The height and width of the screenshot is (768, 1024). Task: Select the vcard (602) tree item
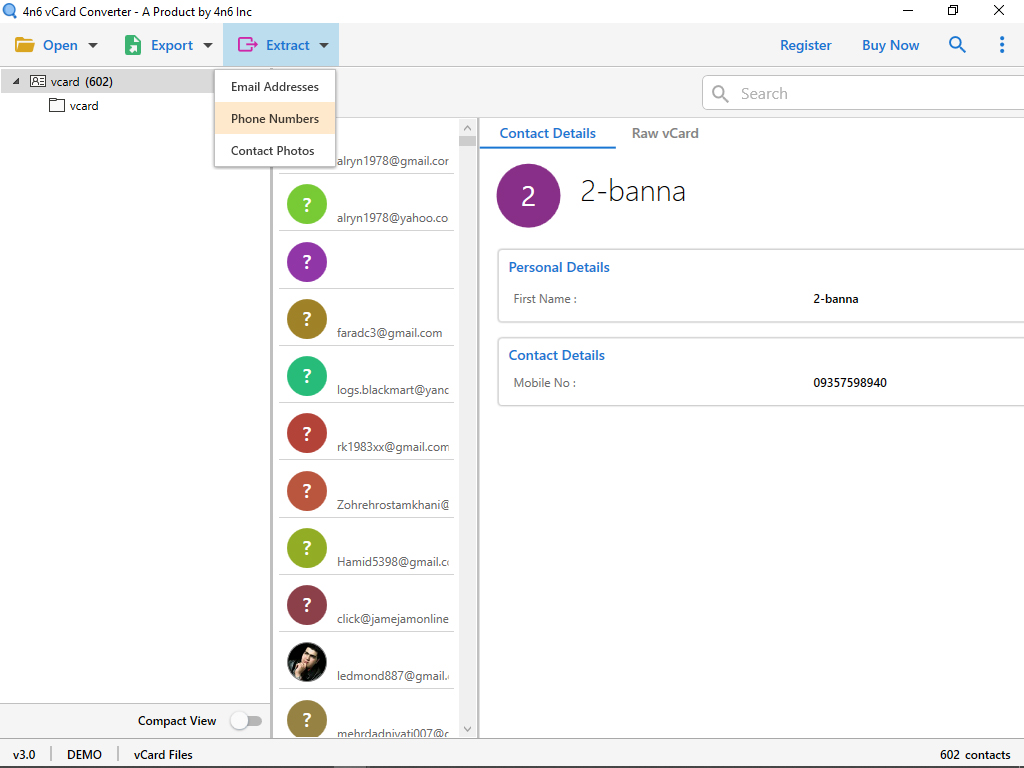coord(107,81)
